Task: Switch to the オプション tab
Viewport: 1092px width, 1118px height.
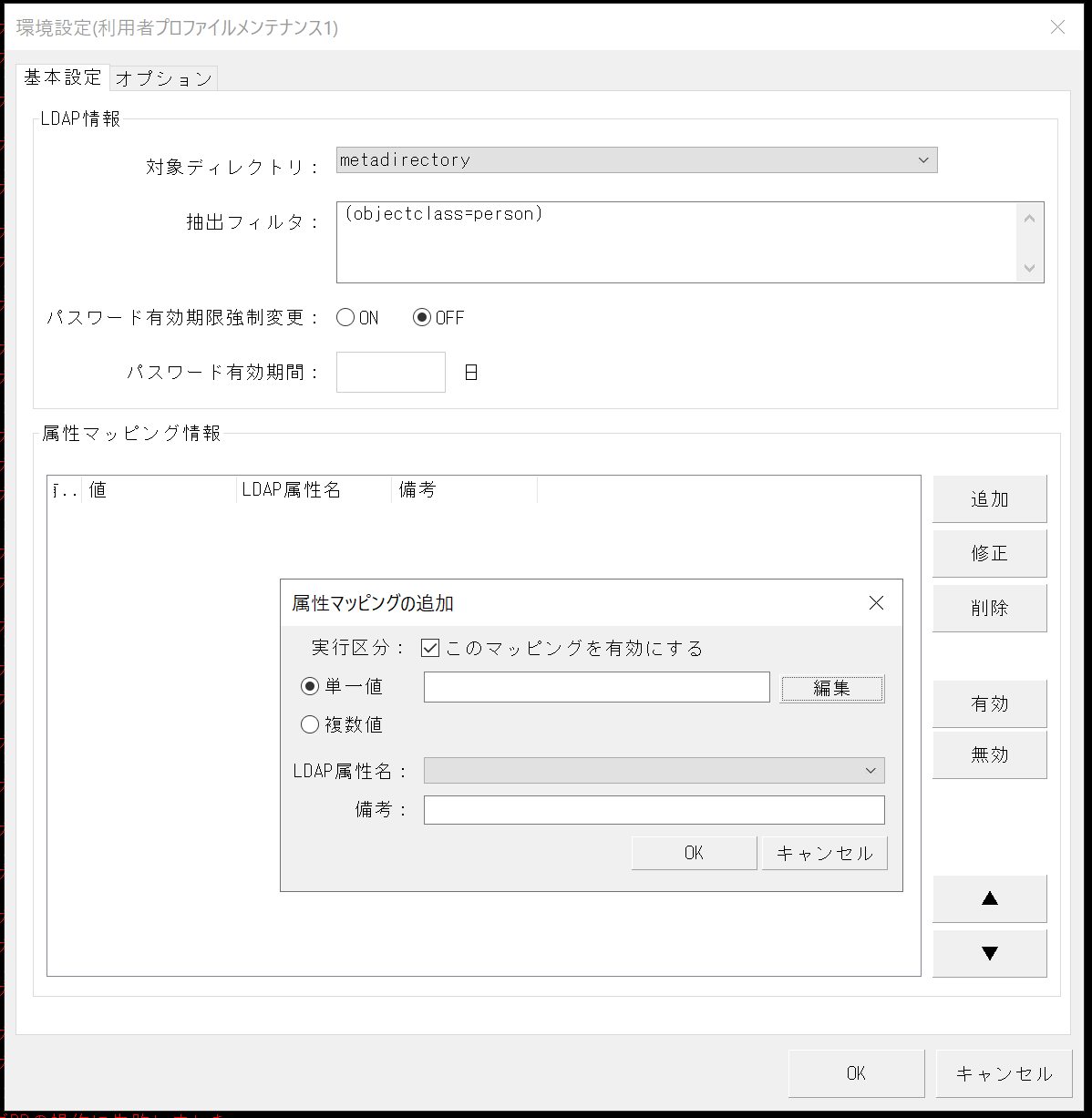Action: tap(163, 78)
